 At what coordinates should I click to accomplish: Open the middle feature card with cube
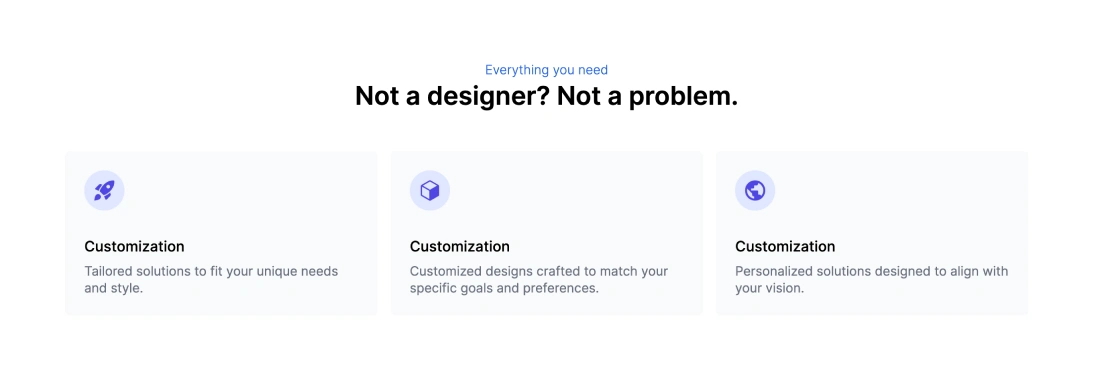pos(546,233)
